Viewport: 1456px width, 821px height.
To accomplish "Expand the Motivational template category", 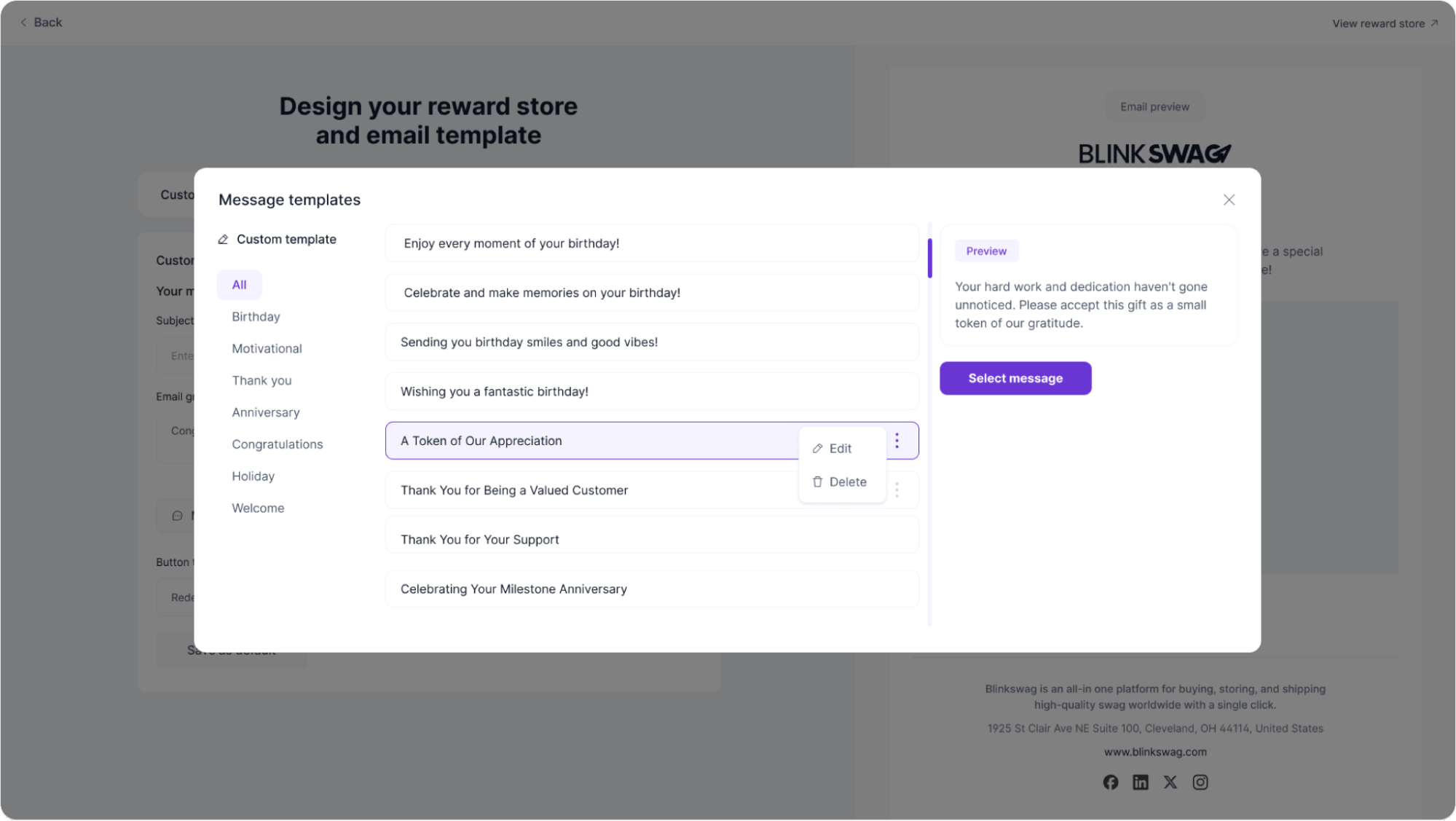I will (267, 348).
